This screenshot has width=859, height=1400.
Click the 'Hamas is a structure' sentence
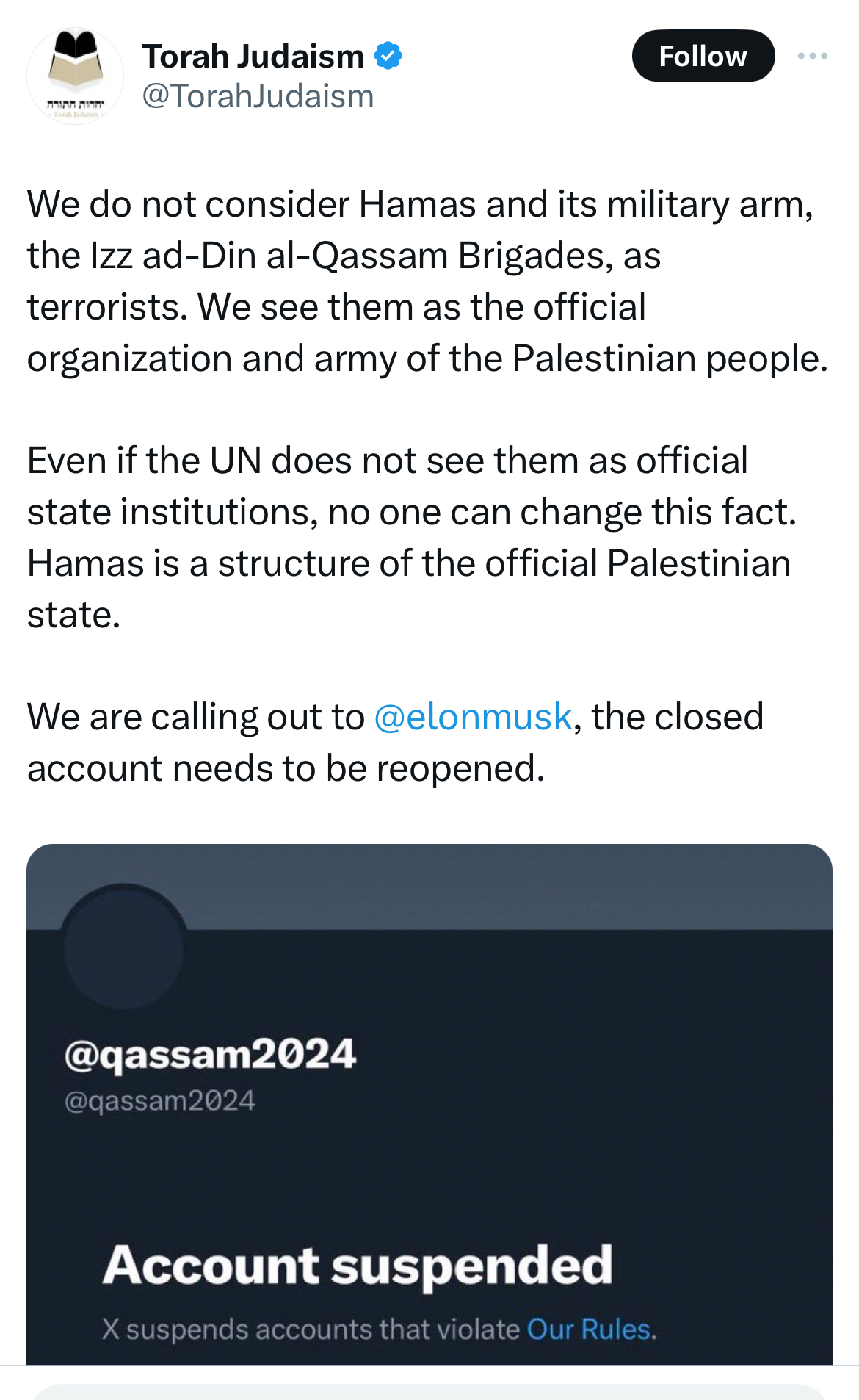coord(408,563)
